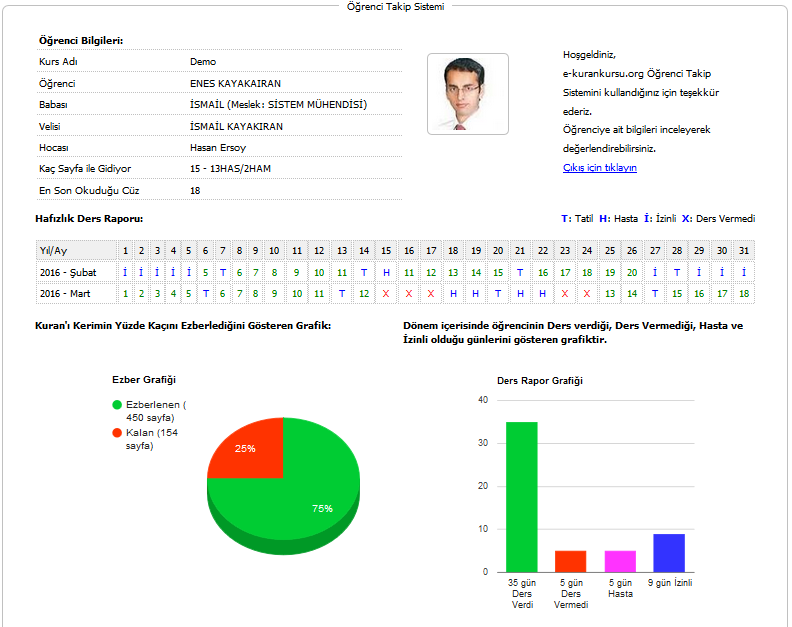Click the "Yıl/Ay" table header cell

[53, 250]
